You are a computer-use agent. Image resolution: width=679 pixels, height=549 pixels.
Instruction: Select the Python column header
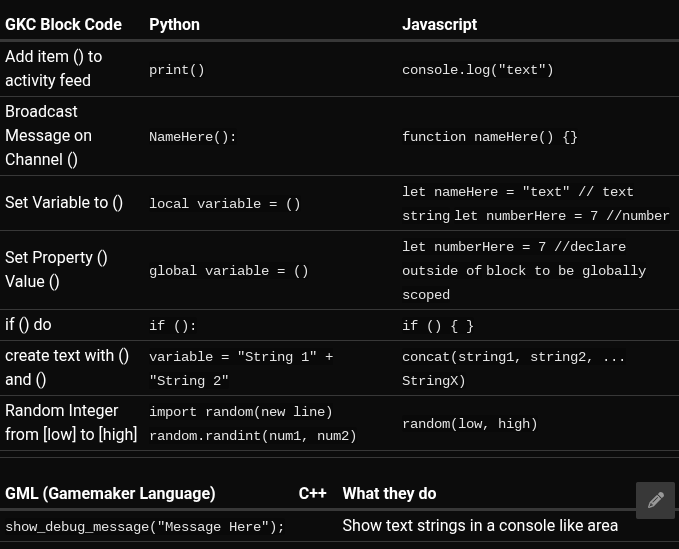pyautogui.click(x=174, y=25)
